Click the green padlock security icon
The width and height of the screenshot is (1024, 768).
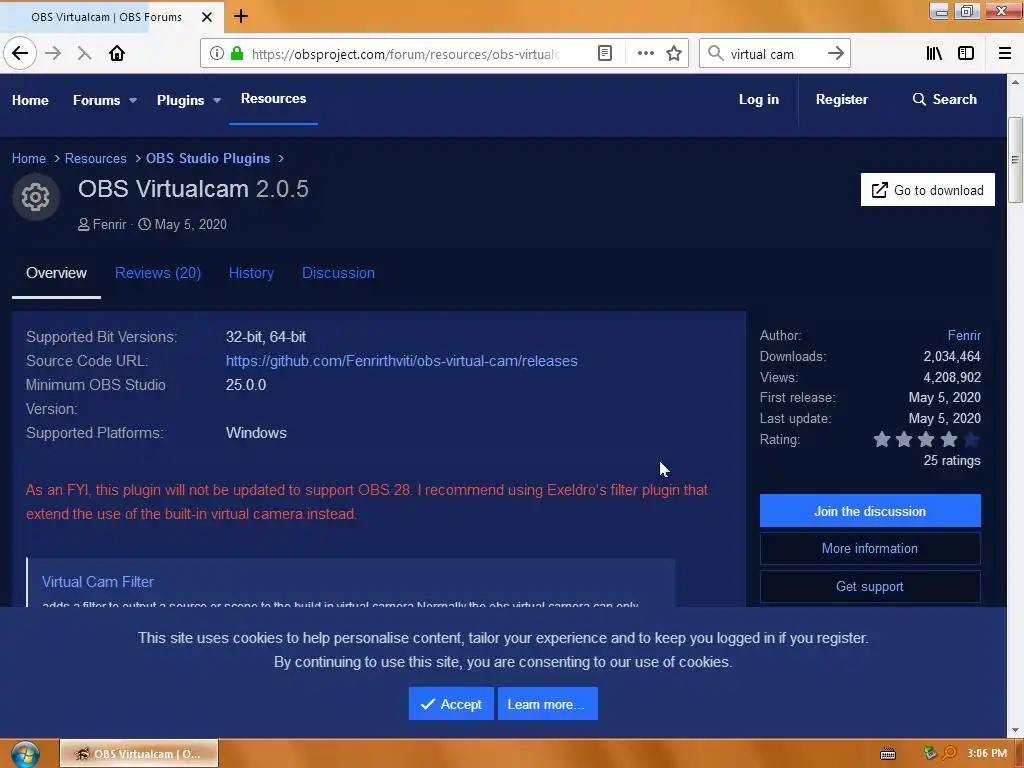tap(237, 54)
